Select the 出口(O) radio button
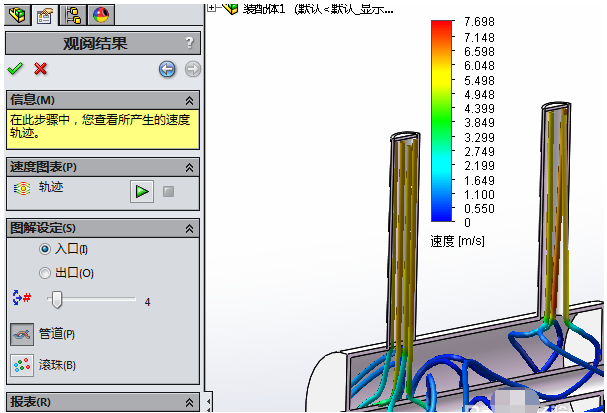Viewport: 607px width, 413px height. (x=45, y=273)
